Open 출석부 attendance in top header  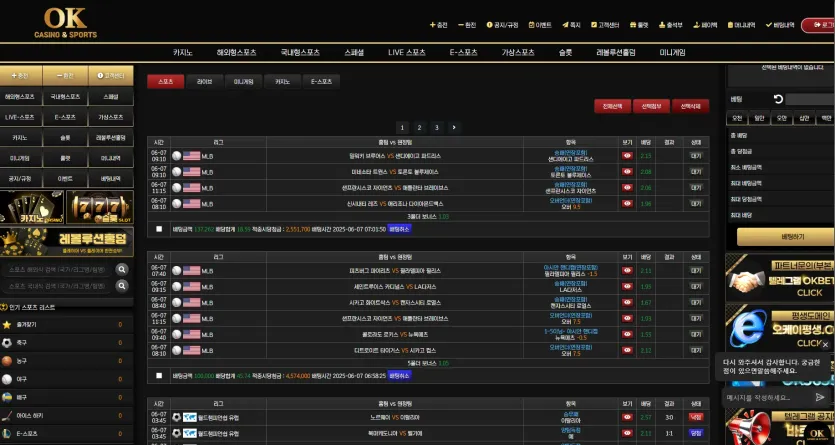(x=670, y=25)
